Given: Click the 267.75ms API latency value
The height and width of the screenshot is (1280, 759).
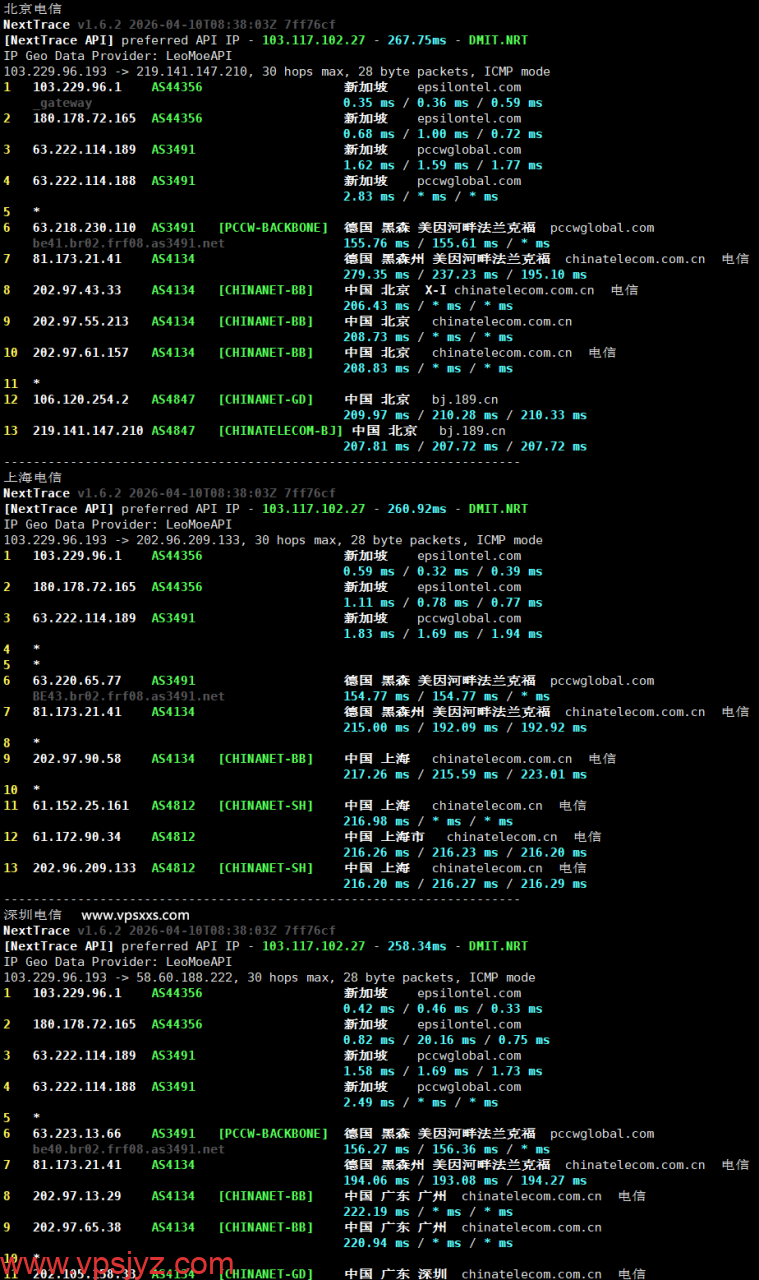Looking at the screenshot, I should coord(416,40).
